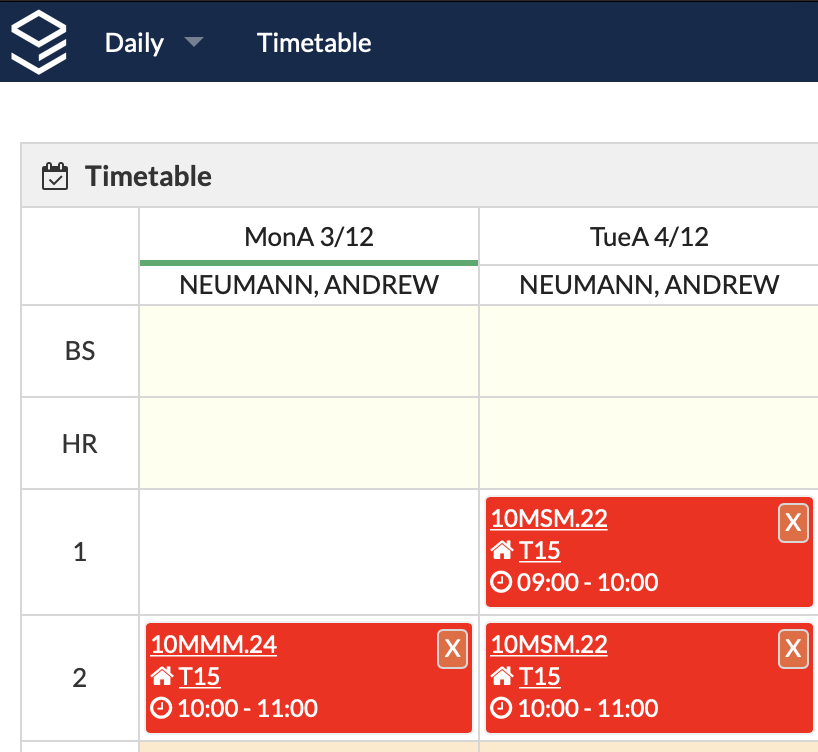This screenshot has height=752, width=818.
Task: Select the TueA 4/12 column header
Action: [649, 237]
